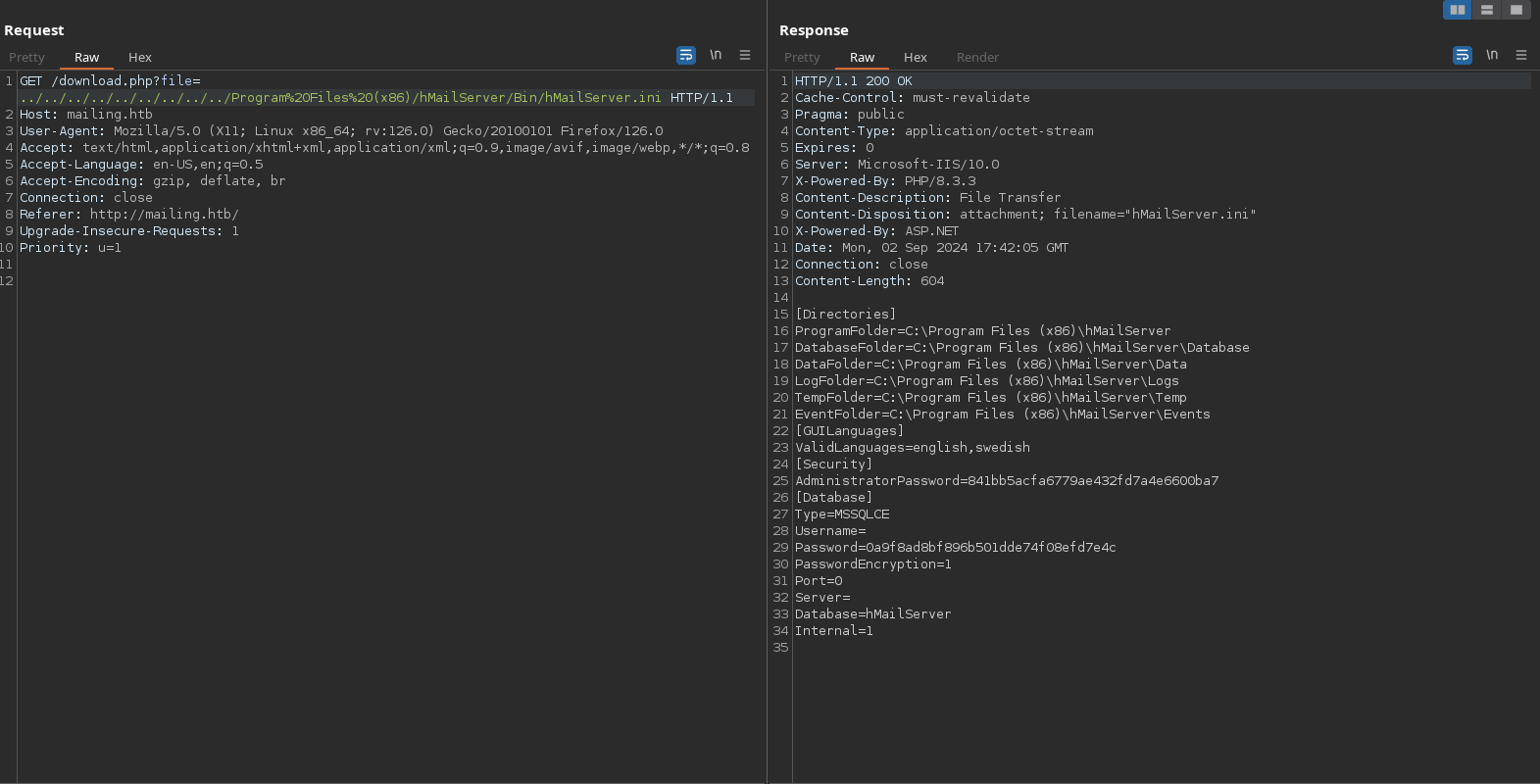
Task: Click the 'HTTP/1.1 200 OK' status line
Action: pos(854,81)
